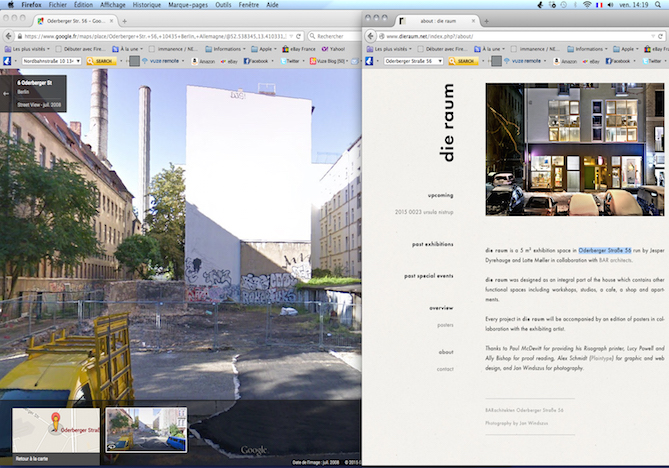Image resolution: width=669 pixels, height=468 pixels.
Task: Close the 'about : die raum' tab
Action: 473,20
